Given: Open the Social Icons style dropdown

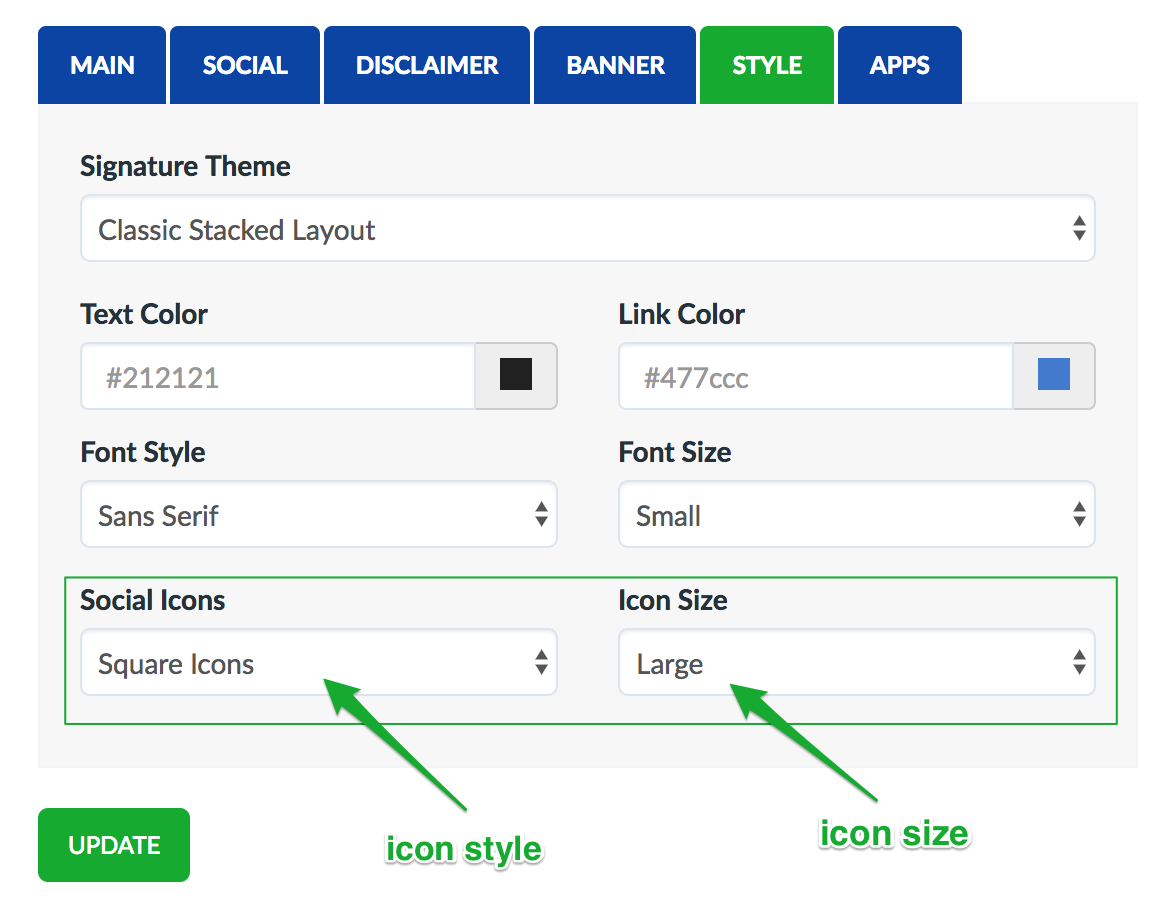Looking at the screenshot, I should click(318, 664).
